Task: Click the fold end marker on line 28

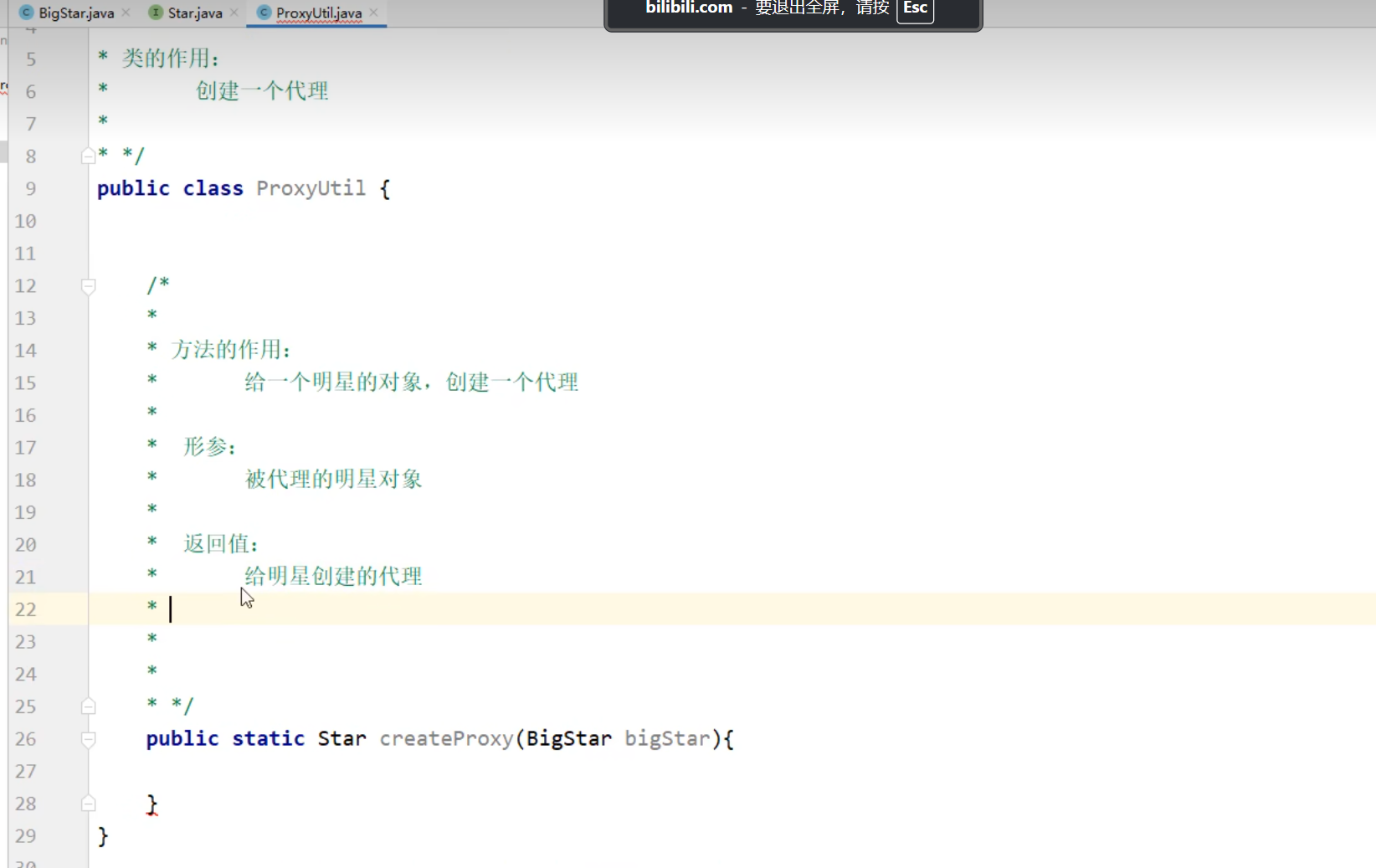Action: (x=88, y=804)
